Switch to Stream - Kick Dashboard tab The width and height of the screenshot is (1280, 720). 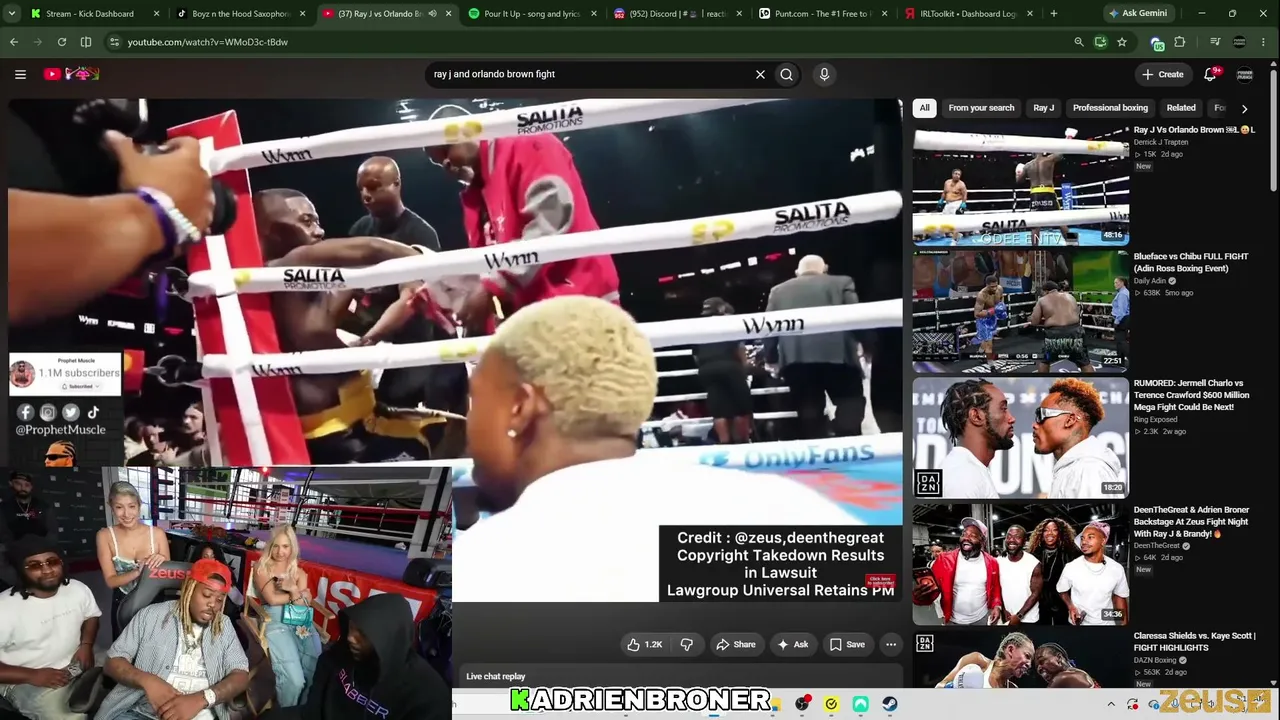90,14
